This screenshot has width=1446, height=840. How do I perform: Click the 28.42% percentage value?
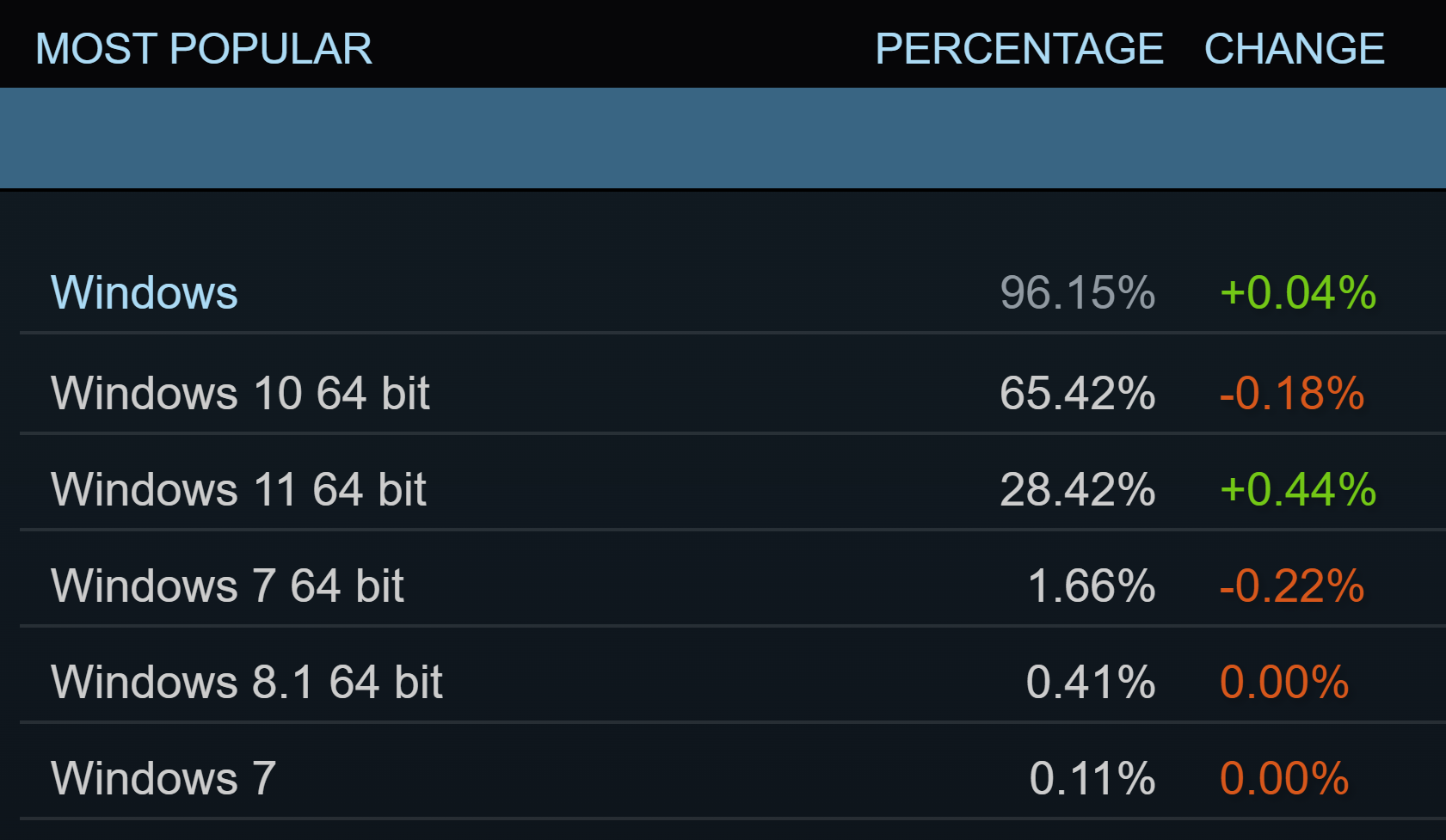click(x=1077, y=489)
